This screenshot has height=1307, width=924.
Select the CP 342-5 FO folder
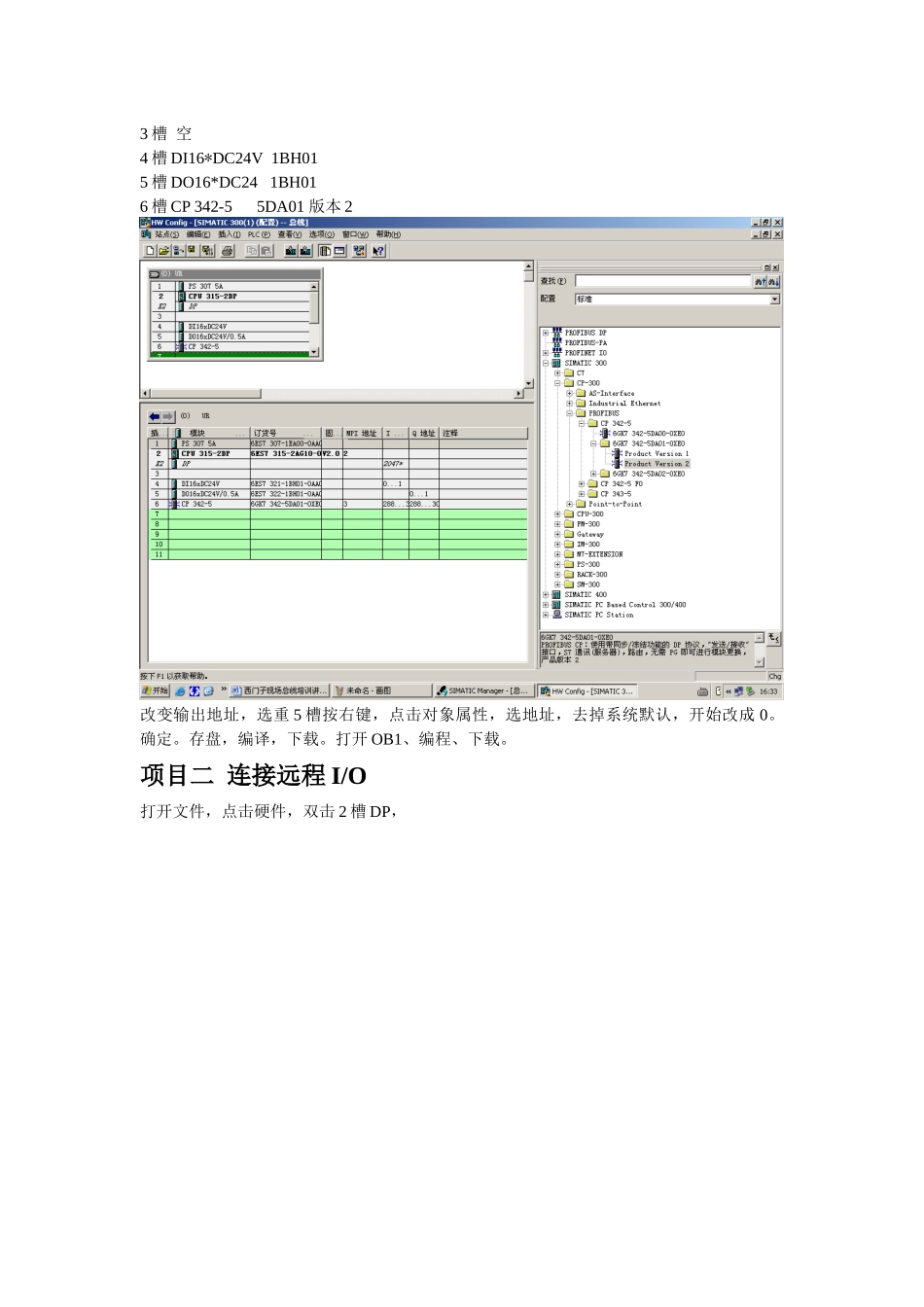(x=621, y=484)
